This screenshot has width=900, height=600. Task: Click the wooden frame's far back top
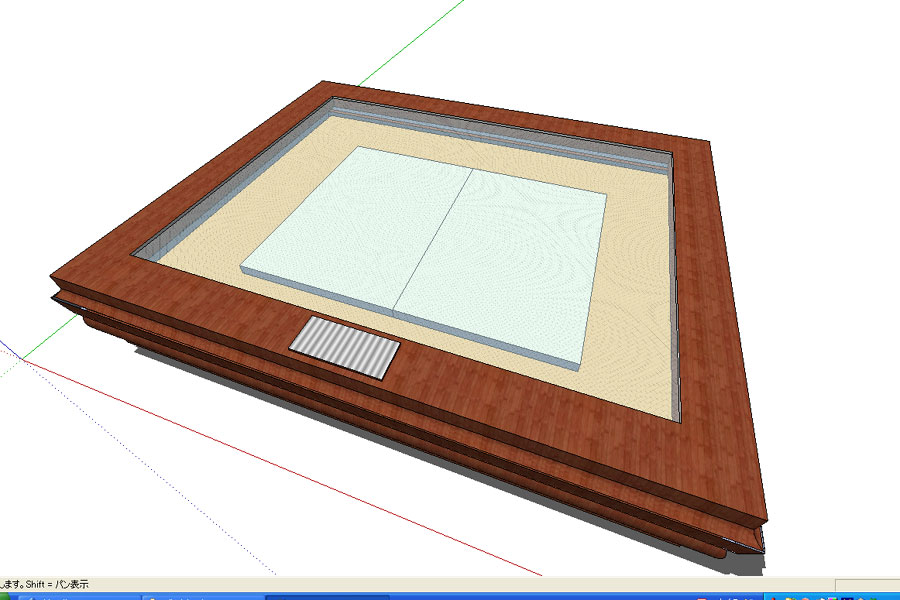[500, 112]
